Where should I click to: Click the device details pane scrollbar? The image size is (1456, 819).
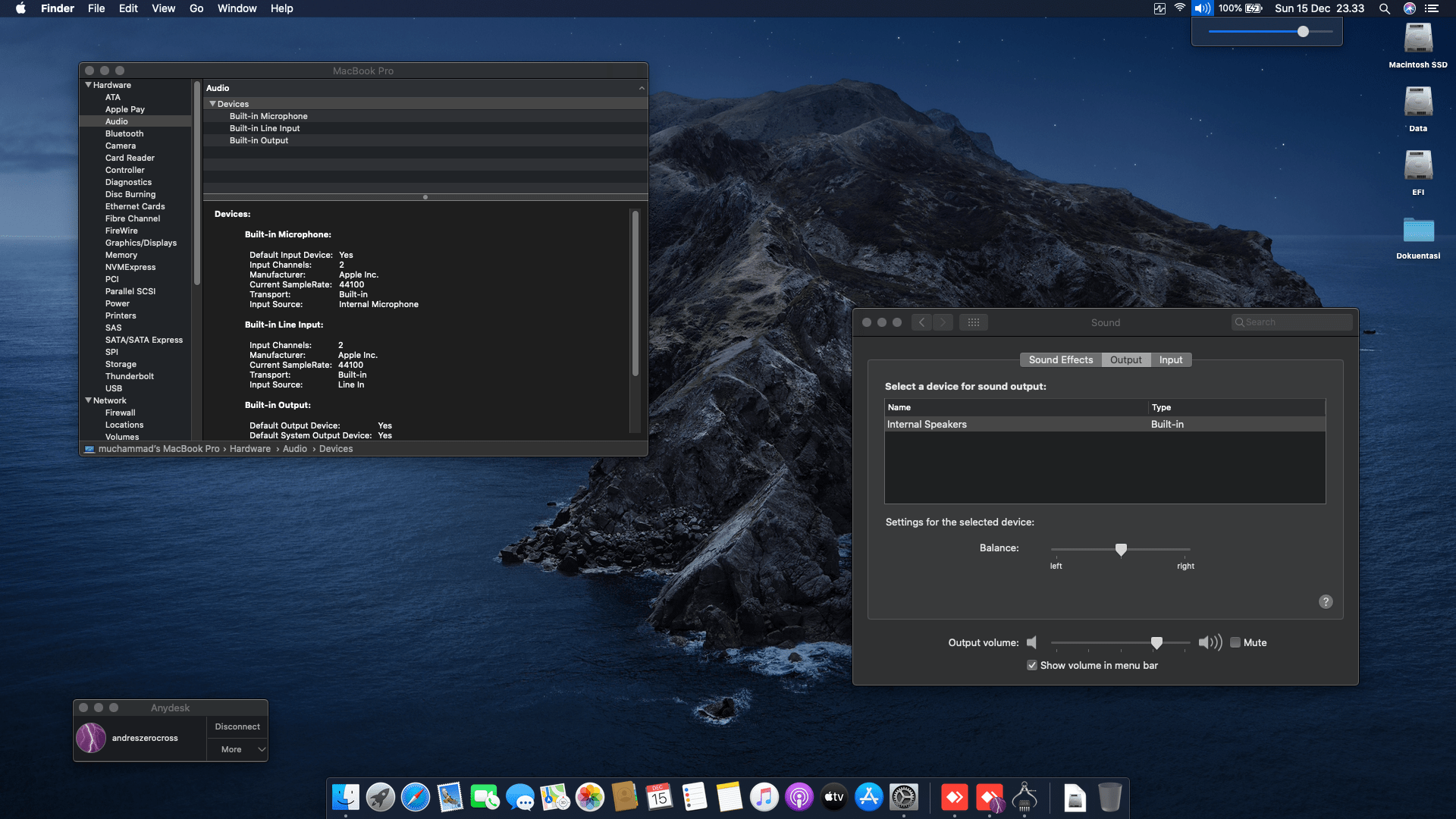click(x=635, y=293)
